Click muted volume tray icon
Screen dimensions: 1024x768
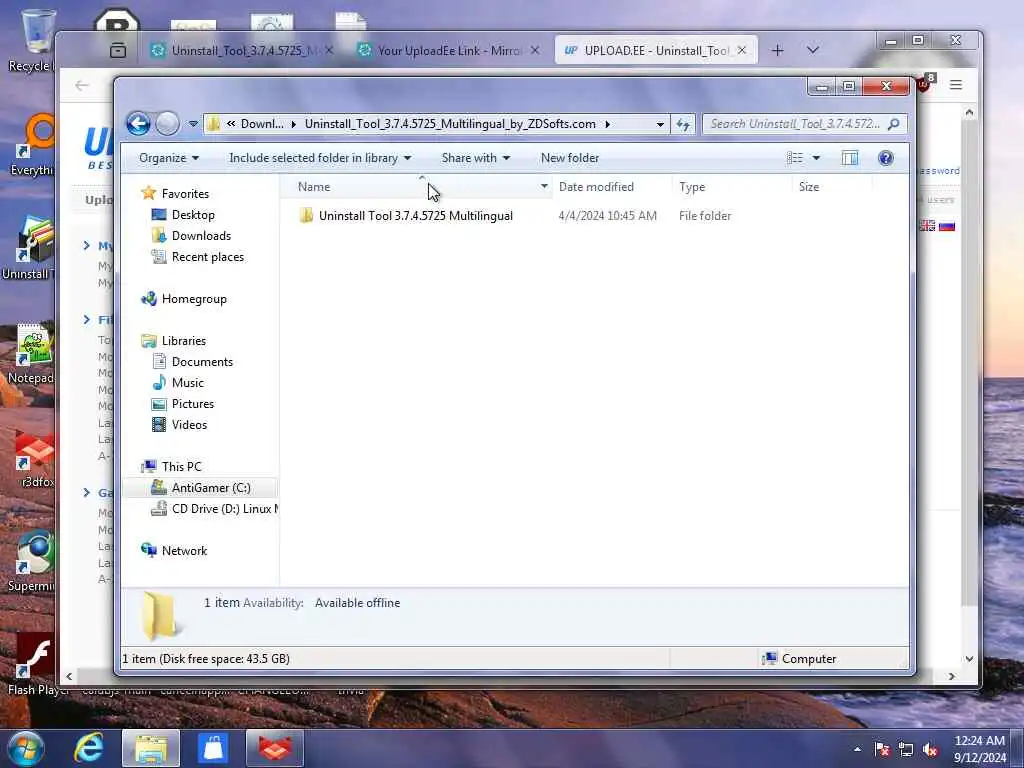tap(930, 750)
